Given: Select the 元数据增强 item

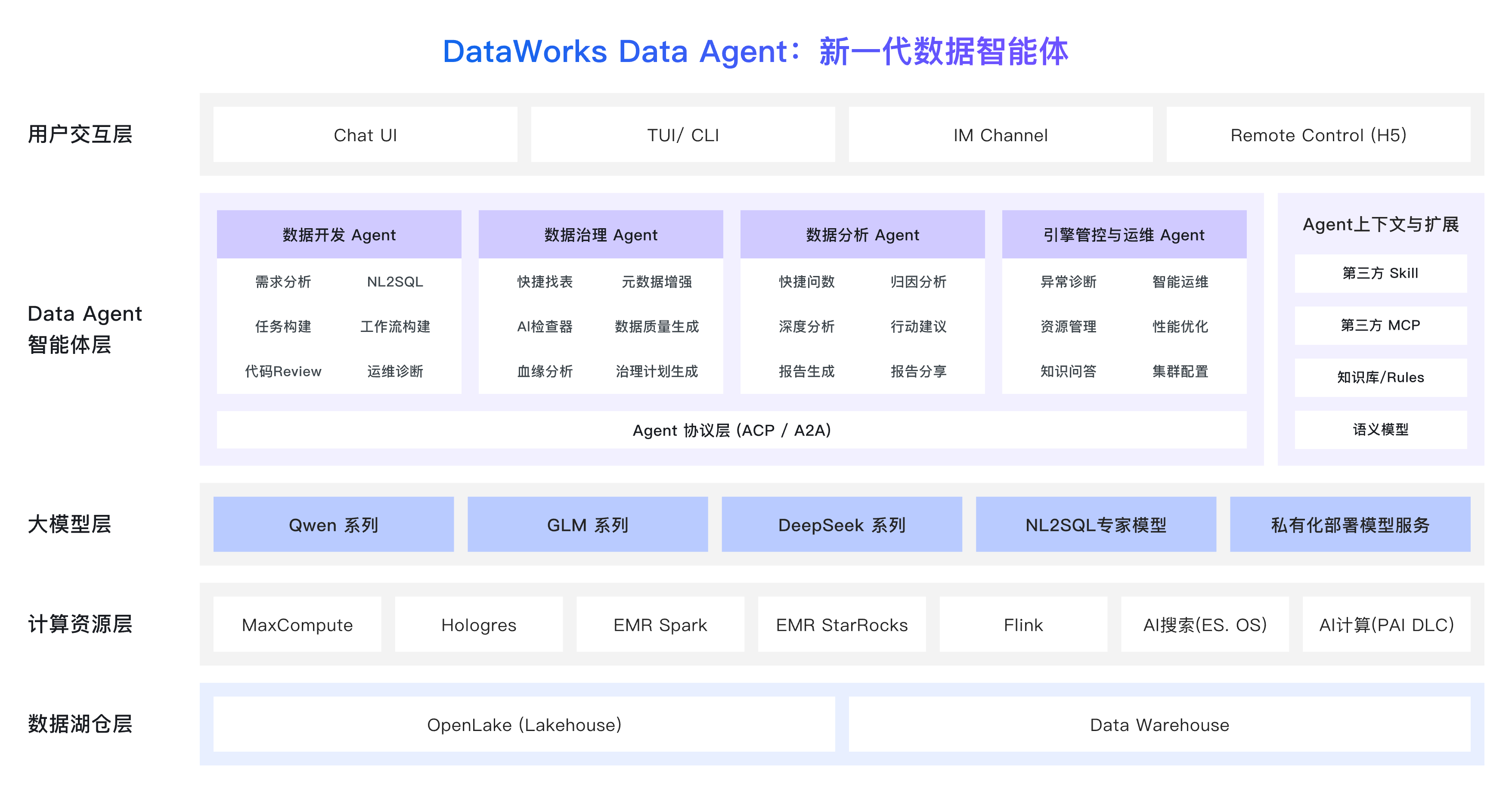Looking at the screenshot, I should [x=657, y=282].
